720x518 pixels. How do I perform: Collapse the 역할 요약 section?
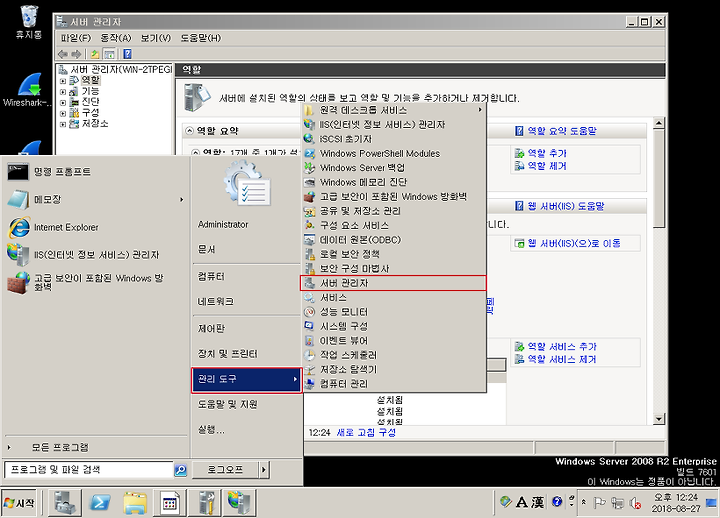[x=189, y=131]
